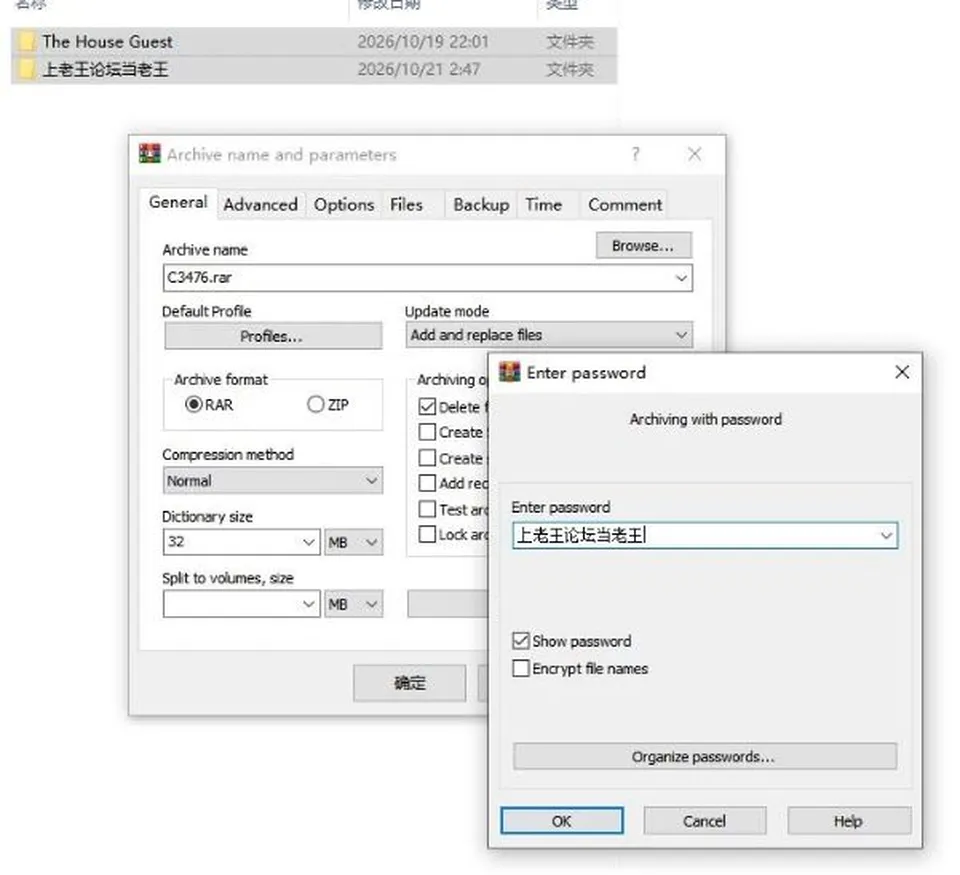The image size is (960, 875).
Task: Click WinRAR icon in Archive name dialog title
Action: 149,153
